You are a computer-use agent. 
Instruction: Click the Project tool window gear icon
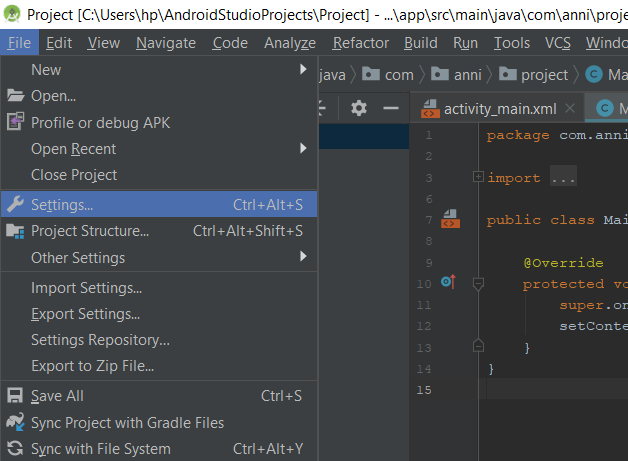point(359,108)
